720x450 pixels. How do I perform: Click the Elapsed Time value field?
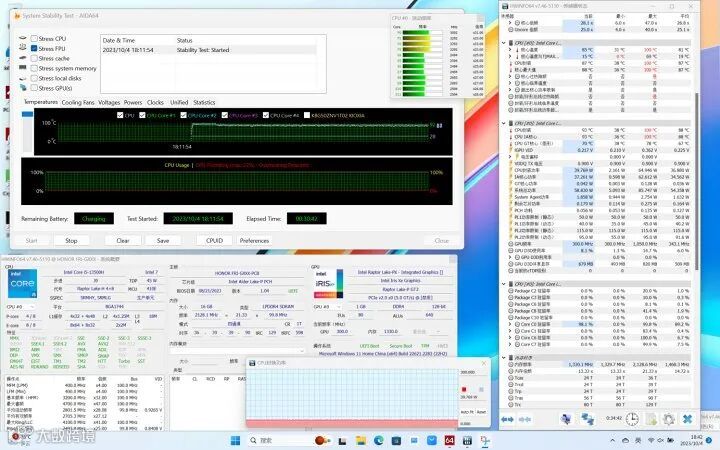click(306, 219)
